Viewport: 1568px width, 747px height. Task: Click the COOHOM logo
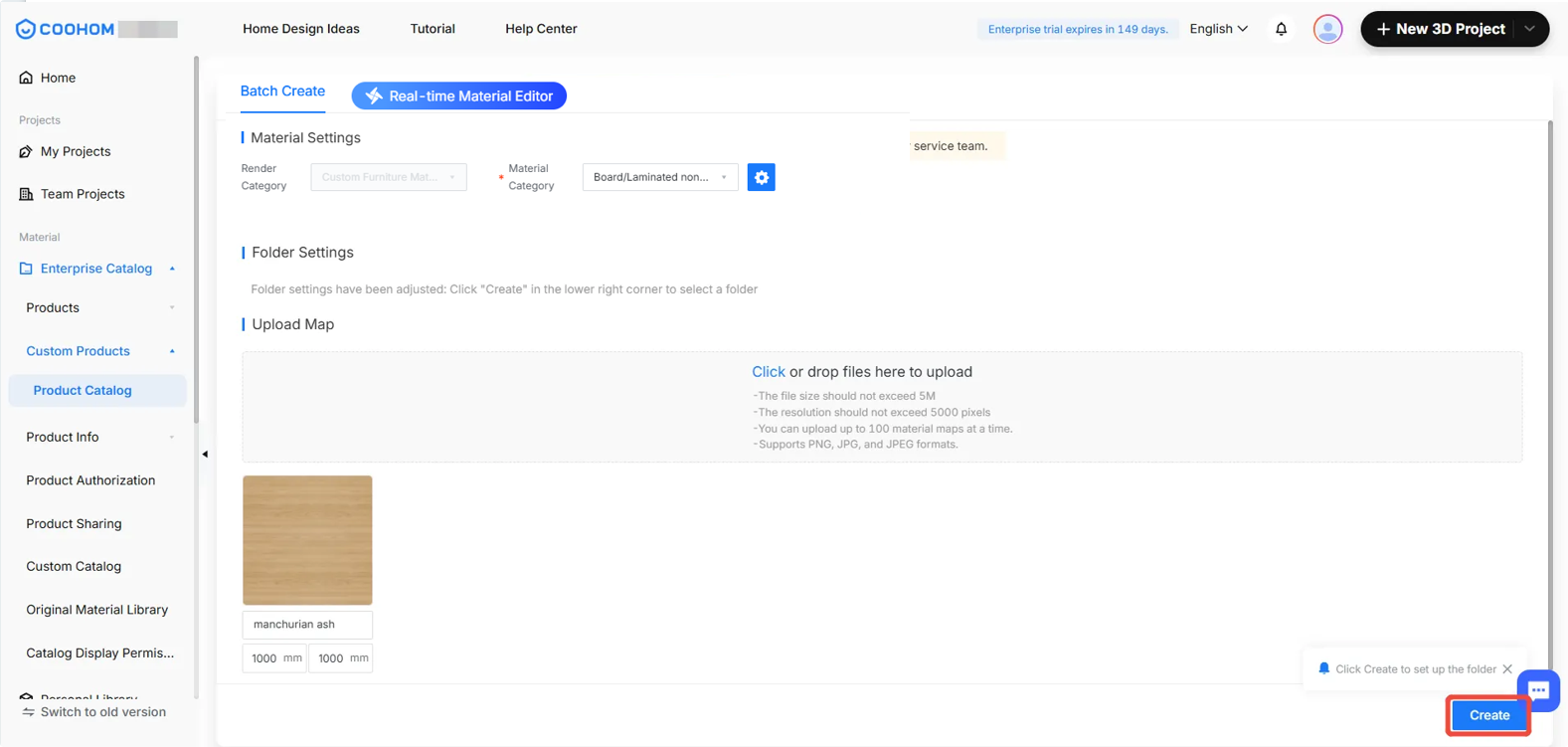(x=66, y=29)
